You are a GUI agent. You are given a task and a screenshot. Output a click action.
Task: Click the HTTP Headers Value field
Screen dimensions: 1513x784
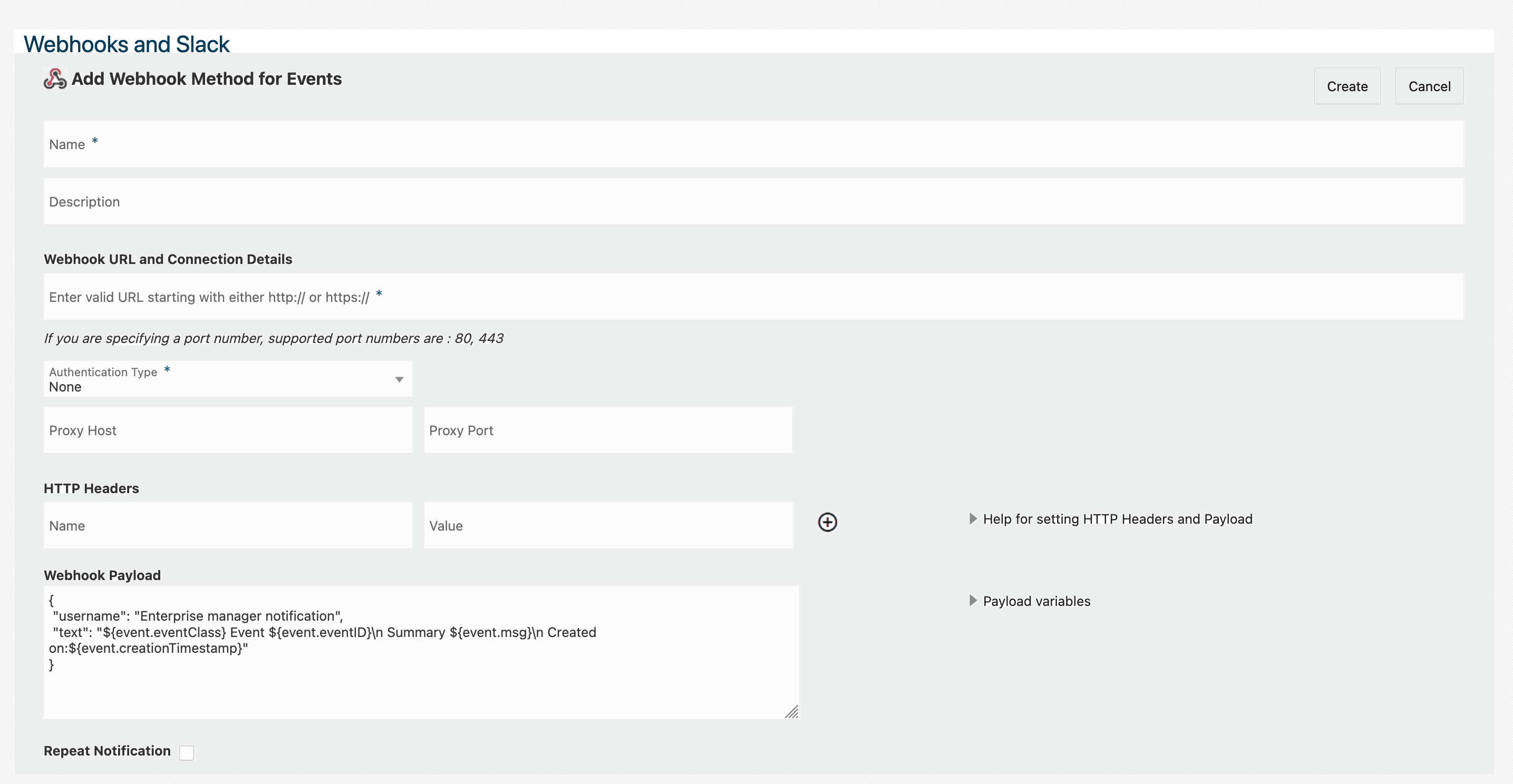point(608,525)
